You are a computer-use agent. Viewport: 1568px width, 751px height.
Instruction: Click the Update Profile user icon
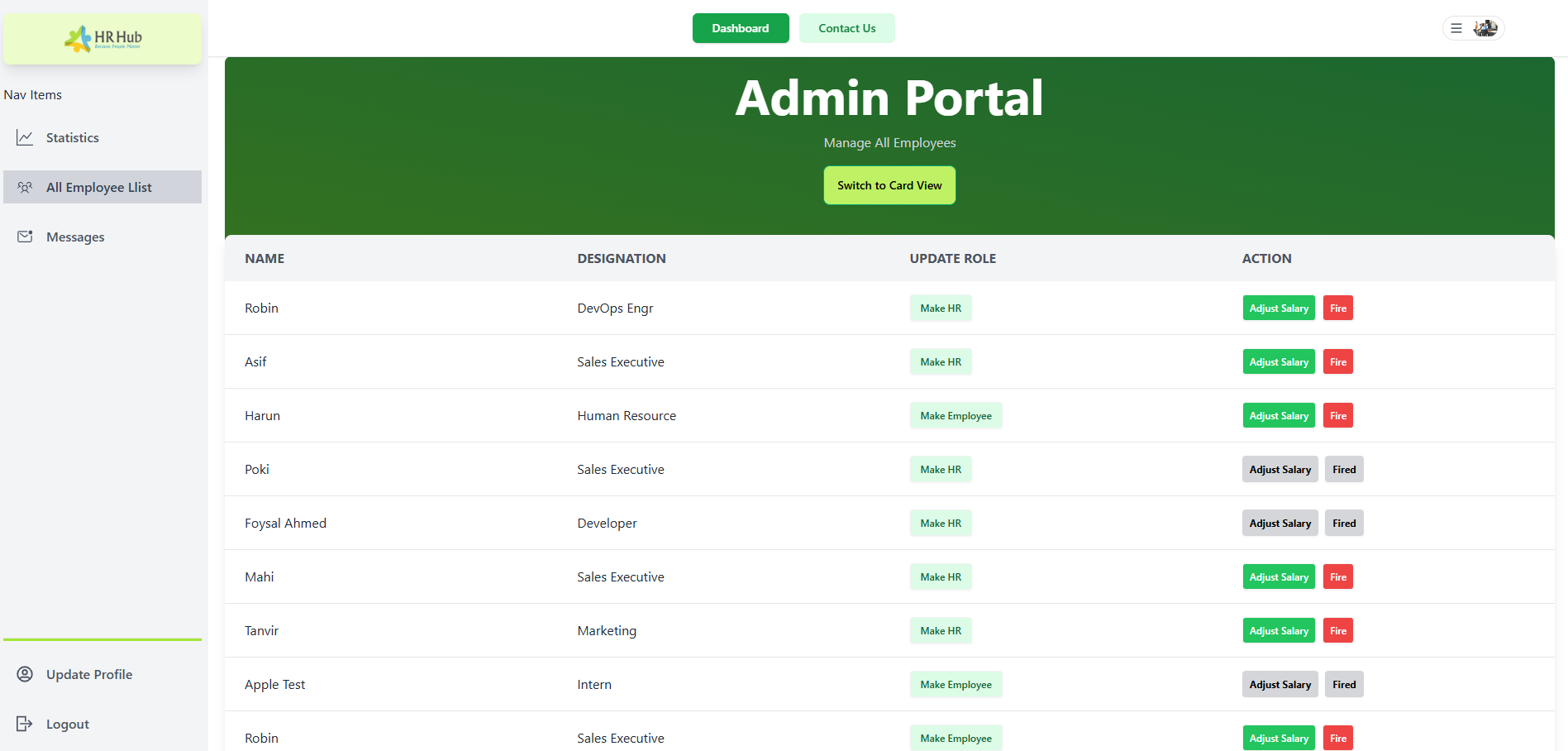[25, 674]
